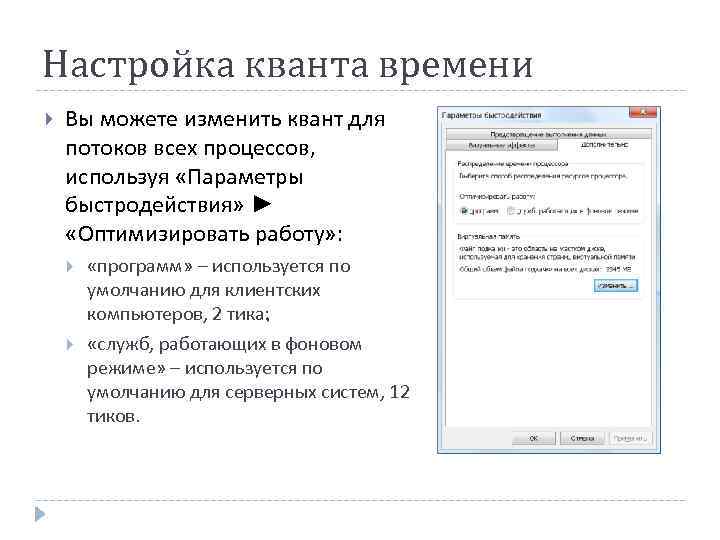
Task: Click the slide heading Настройка кванта времени
Action: [288, 65]
